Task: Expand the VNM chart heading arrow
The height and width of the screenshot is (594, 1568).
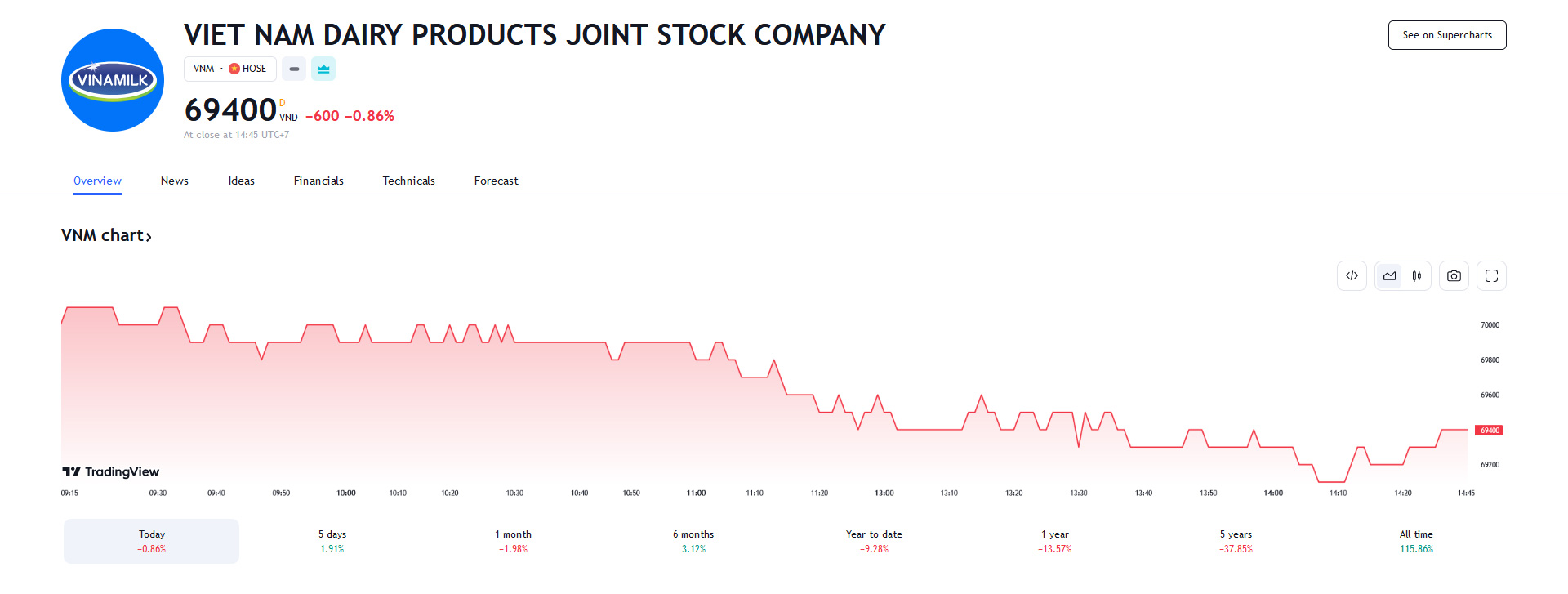Action: [x=149, y=237]
